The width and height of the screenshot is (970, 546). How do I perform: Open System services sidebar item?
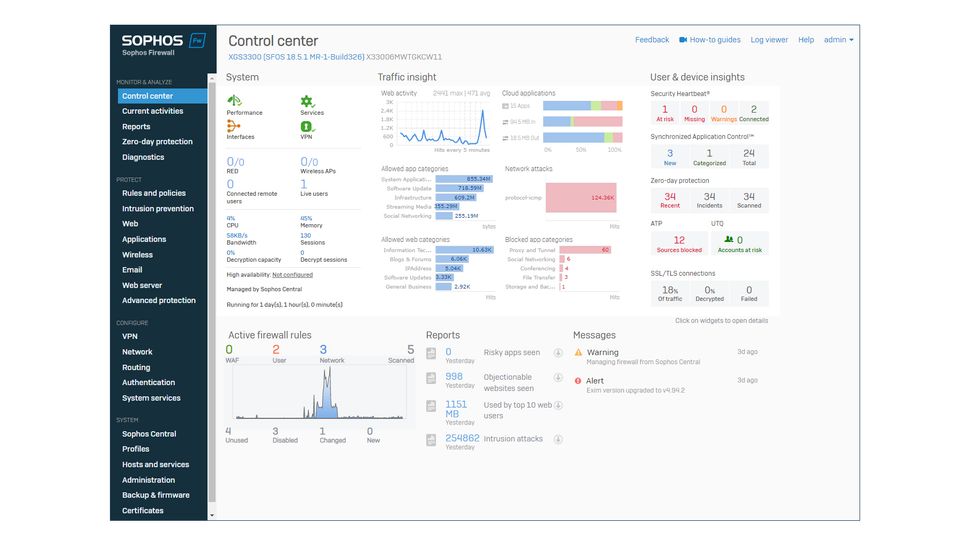[x=151, y=398]
